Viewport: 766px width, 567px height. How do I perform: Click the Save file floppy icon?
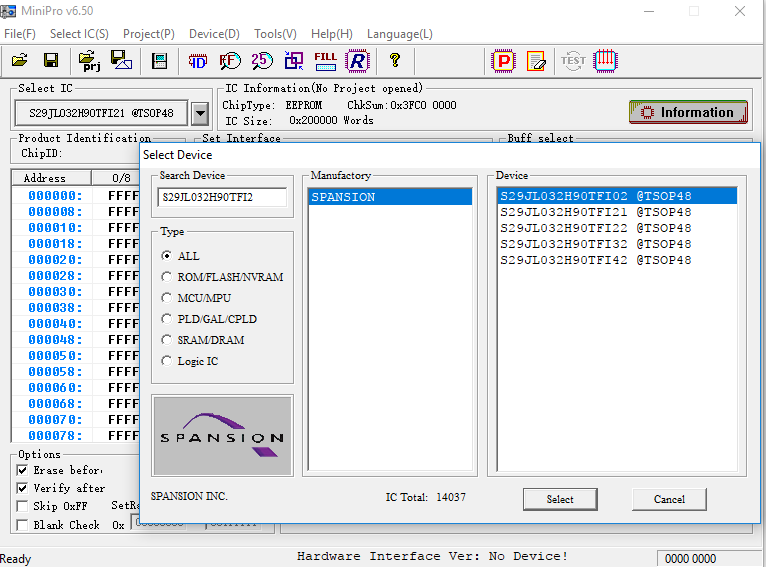[51, 61]
